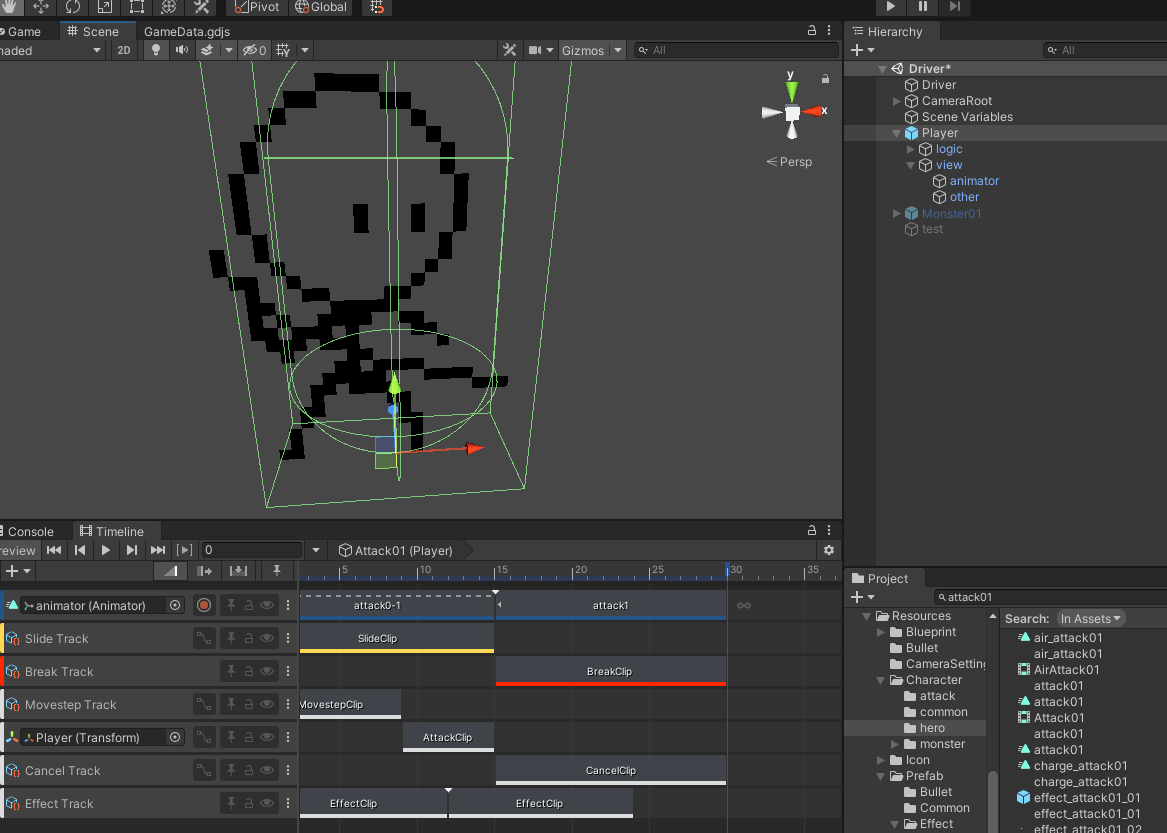Viewport: 1167px width, 833px height.
Task: Jump to Timeline start frame
Action: 54,550
